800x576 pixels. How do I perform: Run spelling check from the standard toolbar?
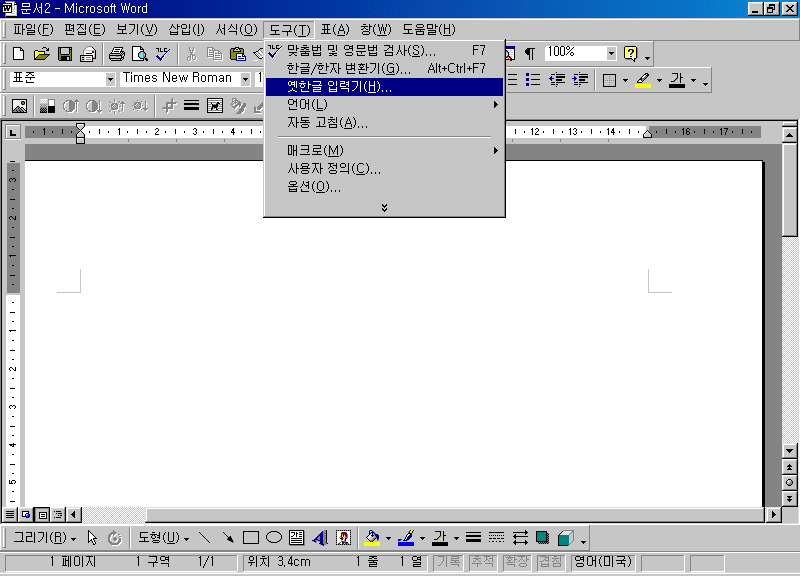click(x=163, y=54)
